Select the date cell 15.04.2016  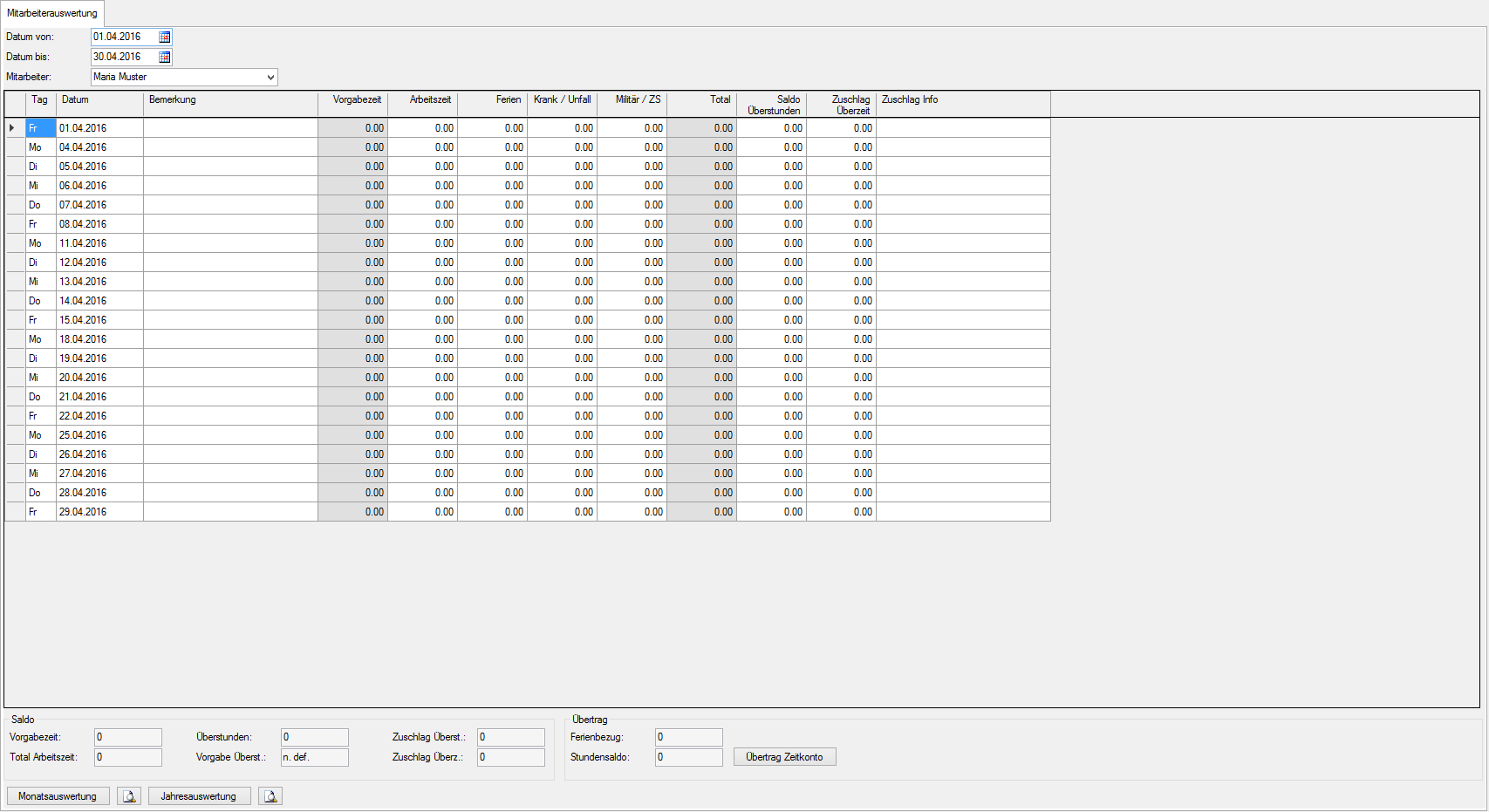(x=99, y=320)
